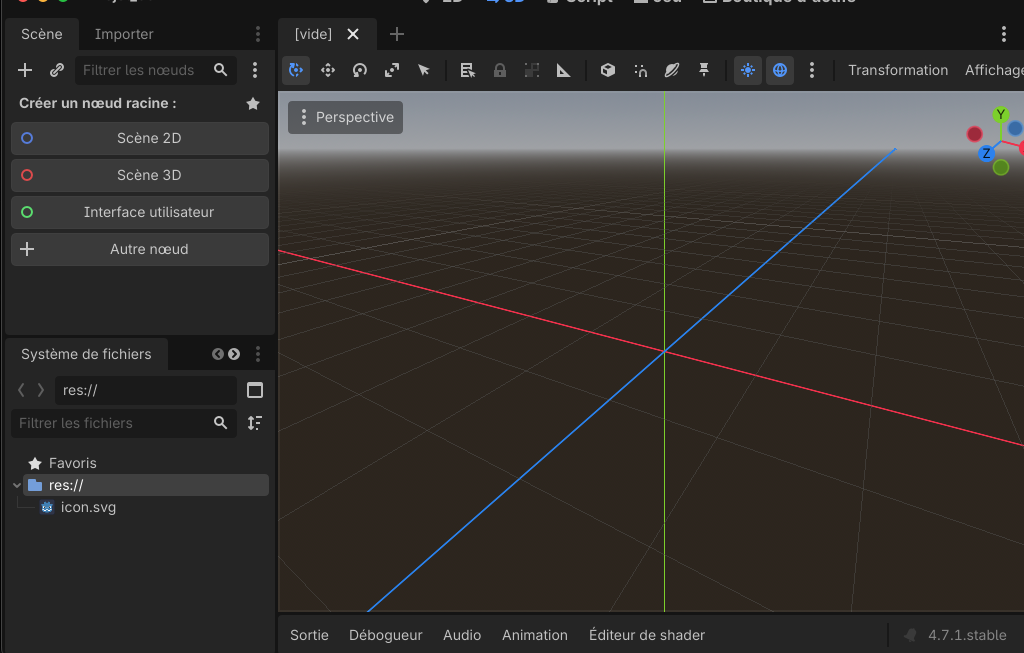
Task: Activate the ruler measuring tool
Action: (x=564, y=70)
